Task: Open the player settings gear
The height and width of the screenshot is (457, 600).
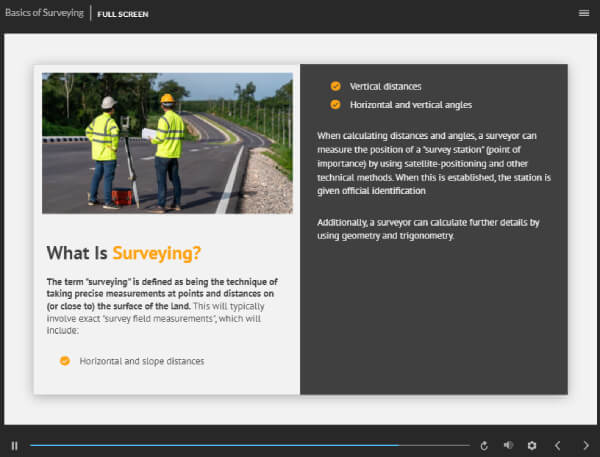Action: tap(532, 445)
